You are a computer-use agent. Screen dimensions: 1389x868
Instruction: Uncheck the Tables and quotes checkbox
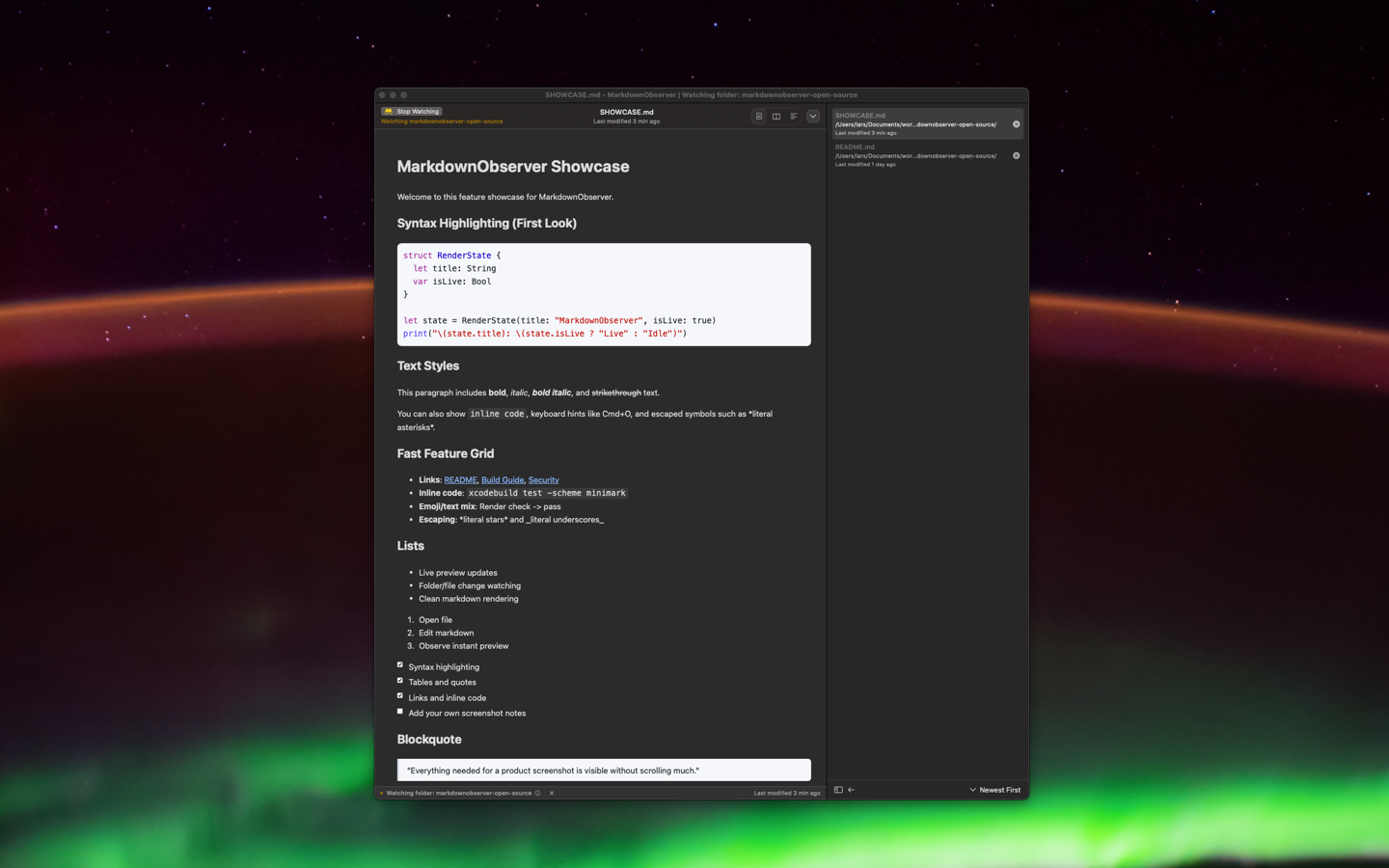pos(400,680)
